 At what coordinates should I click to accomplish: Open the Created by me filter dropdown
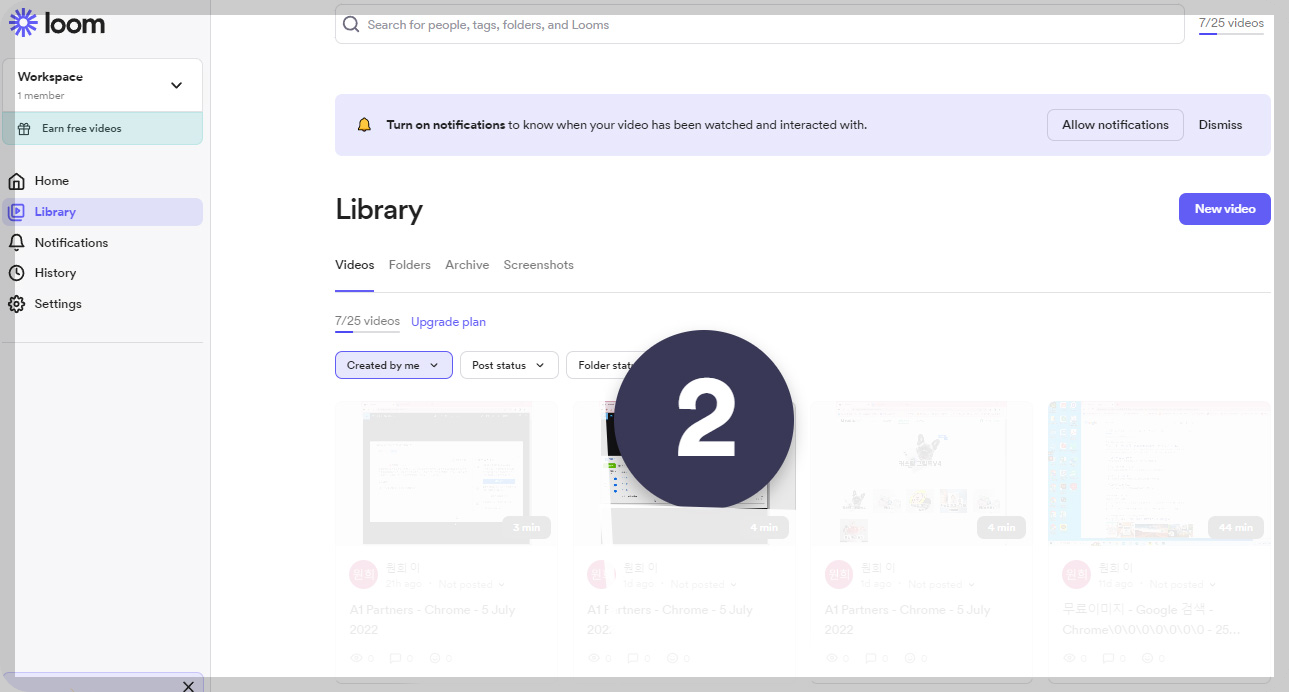(x=394, y=365)
